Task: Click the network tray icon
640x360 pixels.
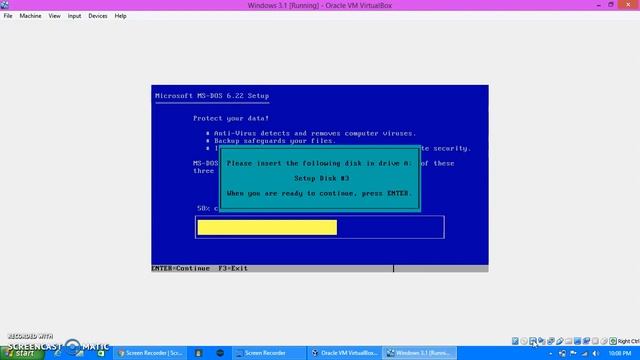Action: tap(562, 353)
